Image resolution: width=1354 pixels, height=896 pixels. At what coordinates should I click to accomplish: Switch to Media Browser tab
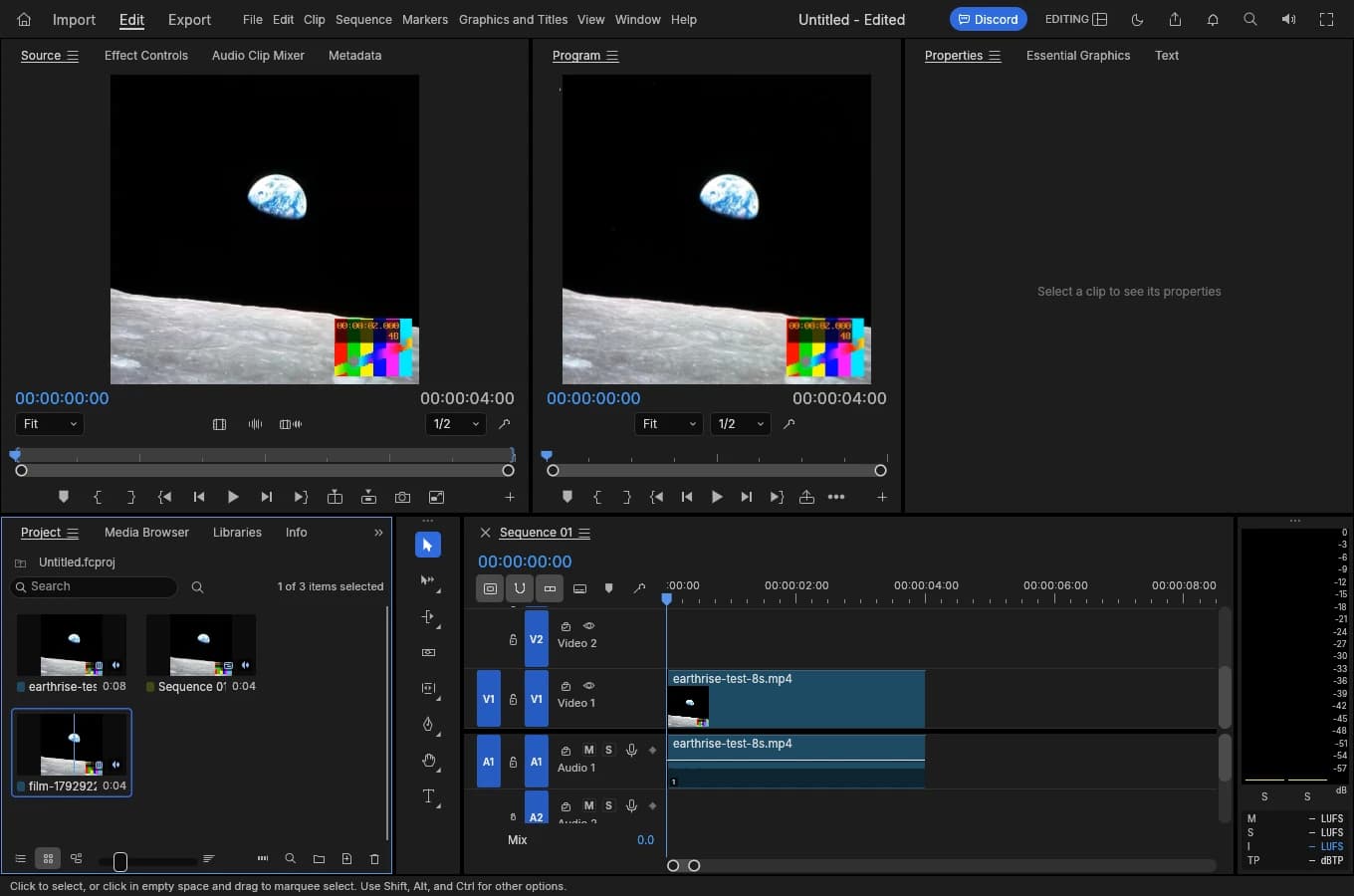[146, 533]
